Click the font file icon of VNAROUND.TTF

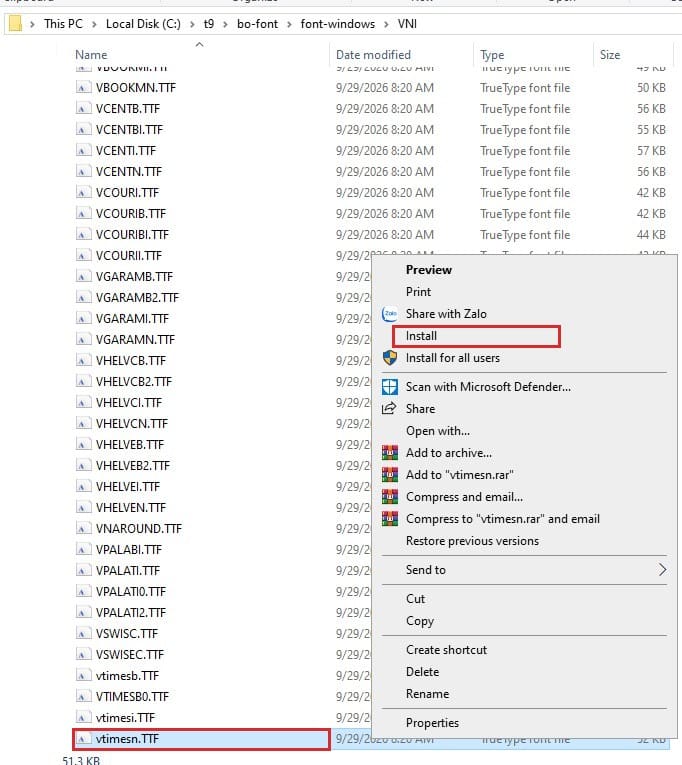[83, 528]
